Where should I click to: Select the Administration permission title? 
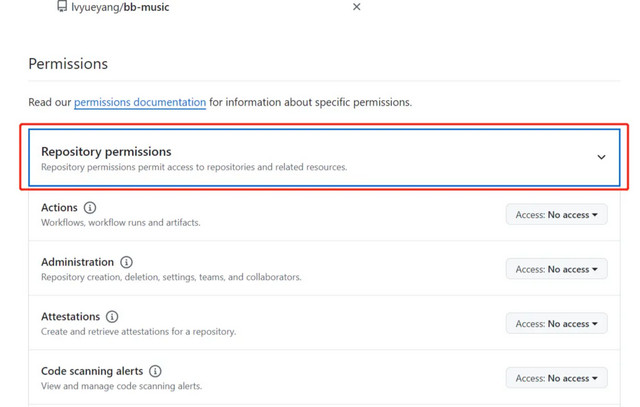[77, 262]
